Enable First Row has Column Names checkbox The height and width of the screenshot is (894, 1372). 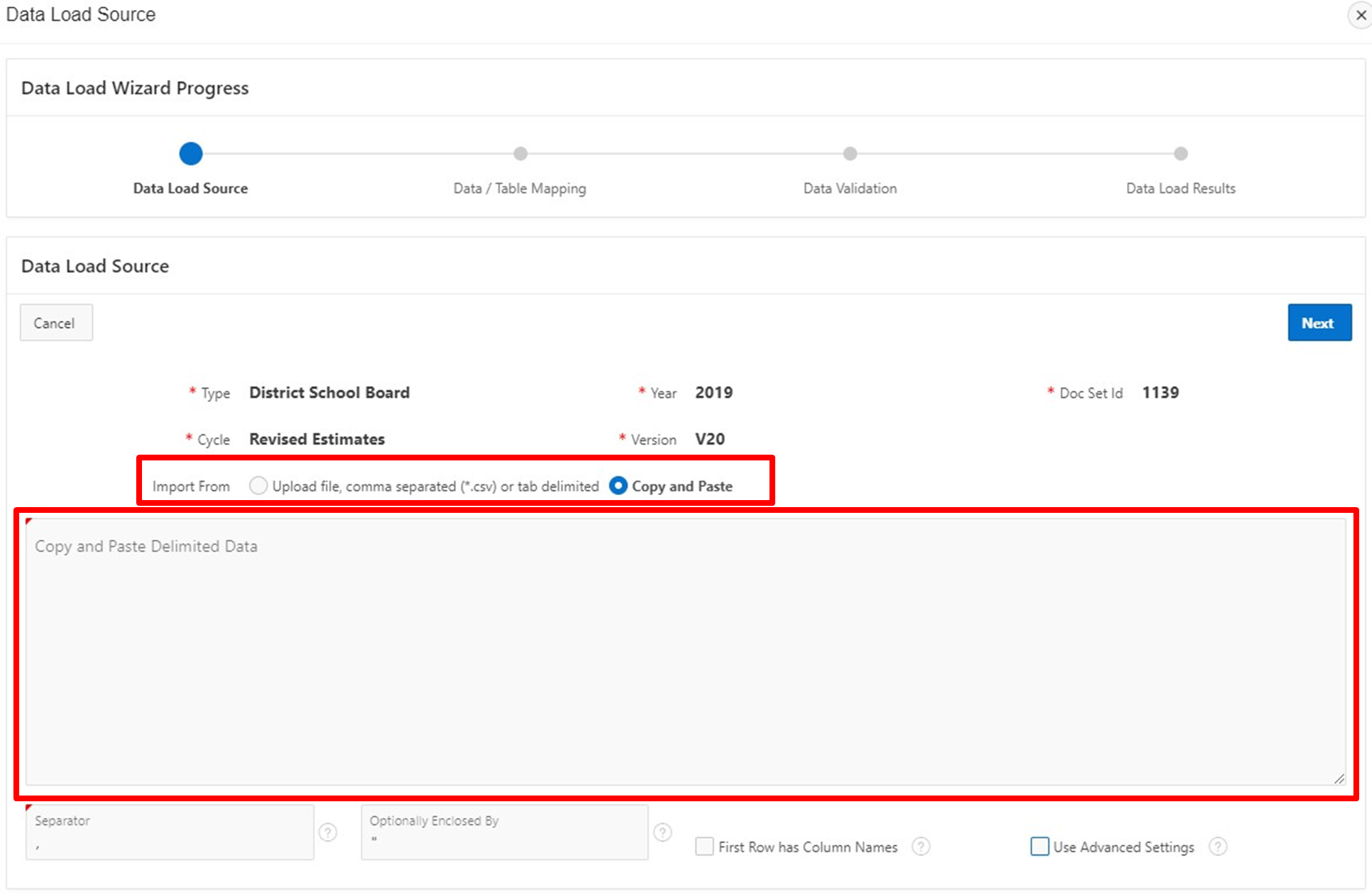[x=704, y=847]
